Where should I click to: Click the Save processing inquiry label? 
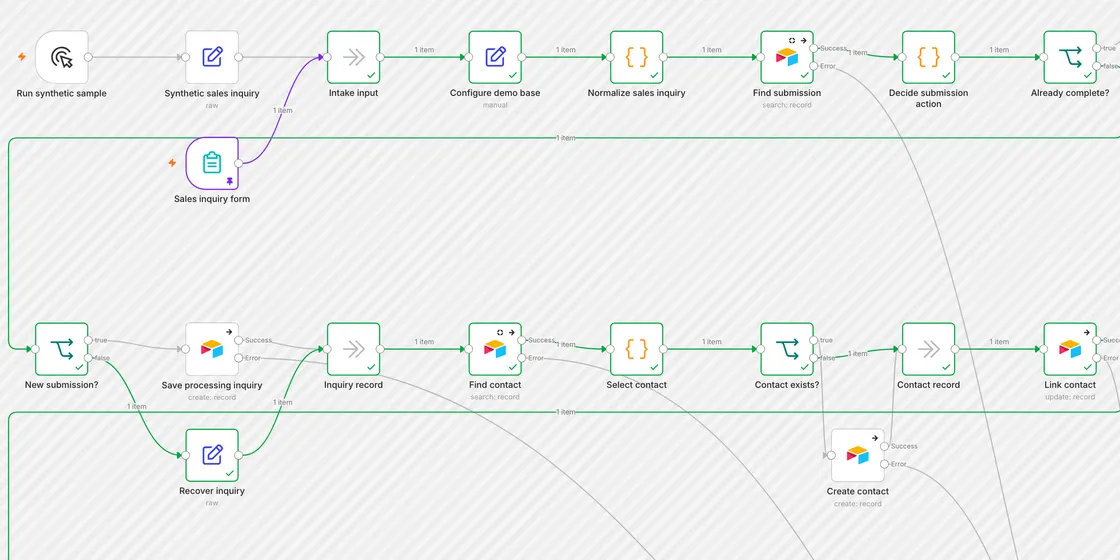click(x=212, y=385)
